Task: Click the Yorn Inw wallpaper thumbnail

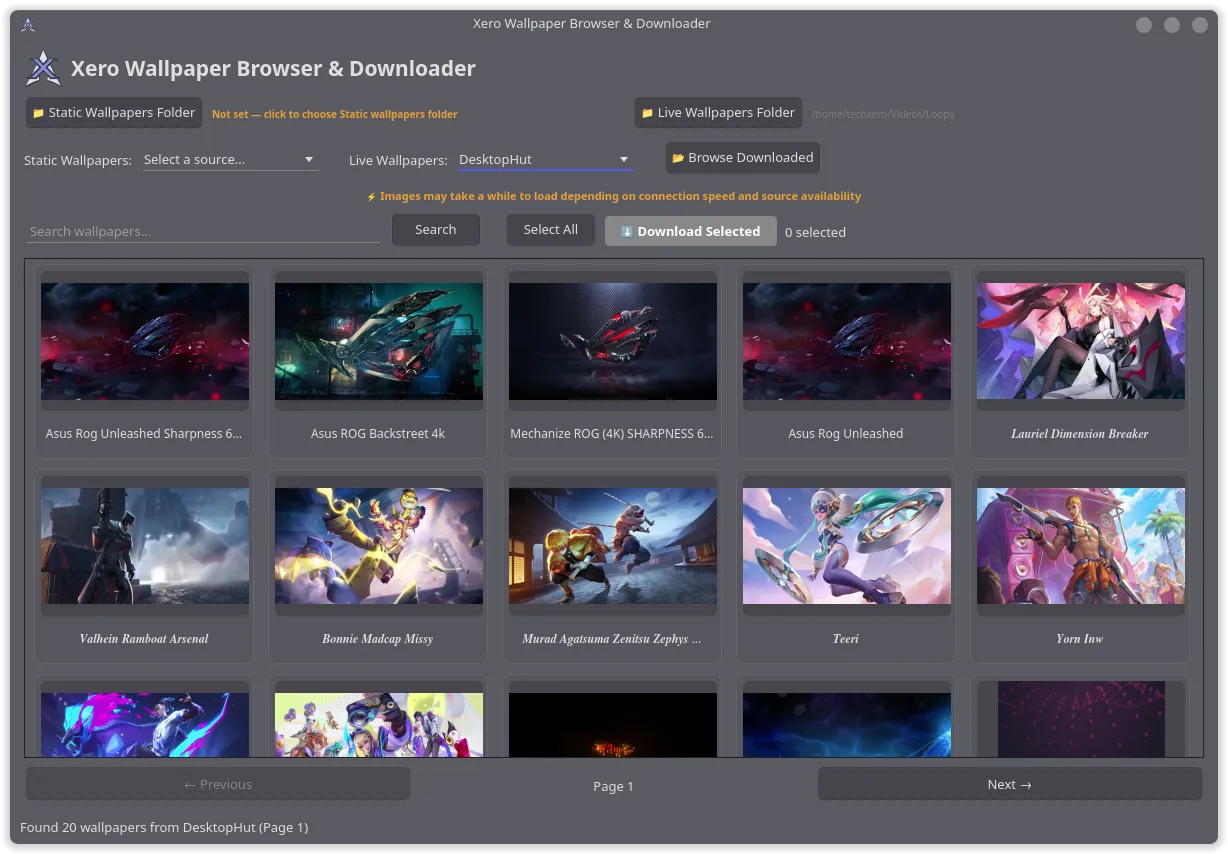Action: (x=1080, y=547)
